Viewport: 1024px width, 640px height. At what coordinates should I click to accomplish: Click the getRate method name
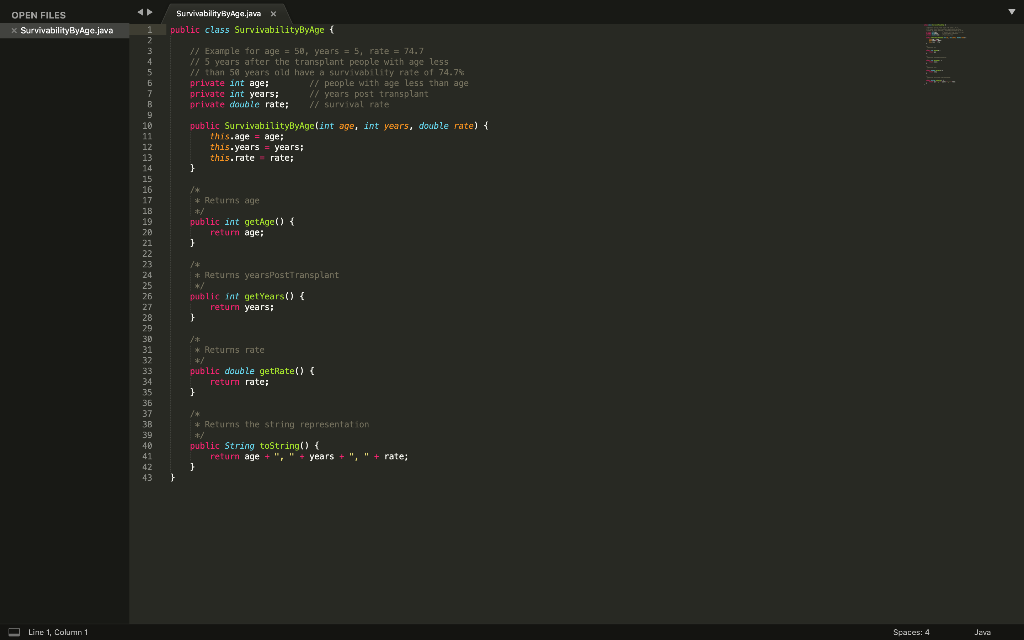click(277, 371)
